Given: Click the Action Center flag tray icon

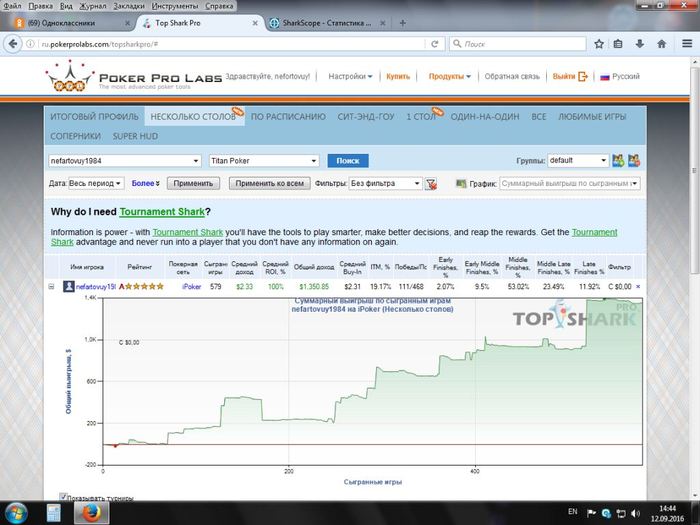Looking at the screenshot, I should 591,513.
